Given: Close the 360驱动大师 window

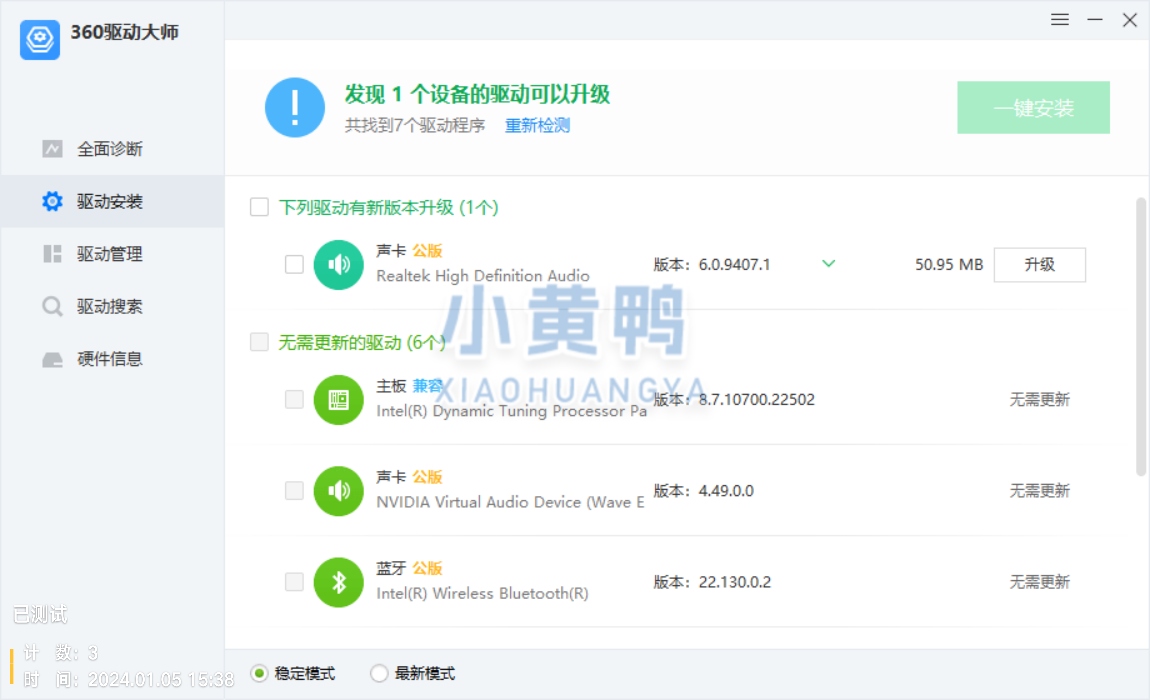Looking at the screenshot, I should click(x=1130, y=20).
